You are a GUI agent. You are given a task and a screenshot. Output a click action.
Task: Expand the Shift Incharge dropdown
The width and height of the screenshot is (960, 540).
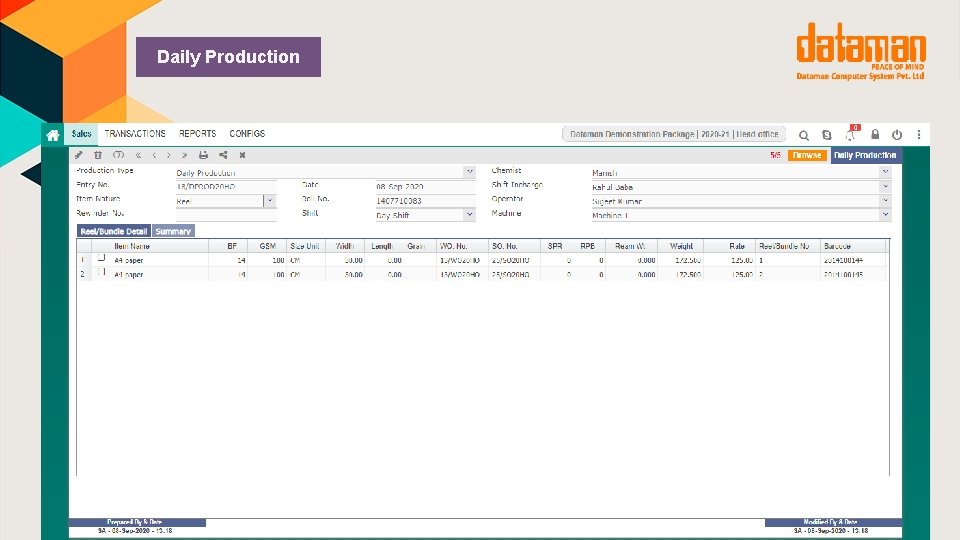point(885,186)
